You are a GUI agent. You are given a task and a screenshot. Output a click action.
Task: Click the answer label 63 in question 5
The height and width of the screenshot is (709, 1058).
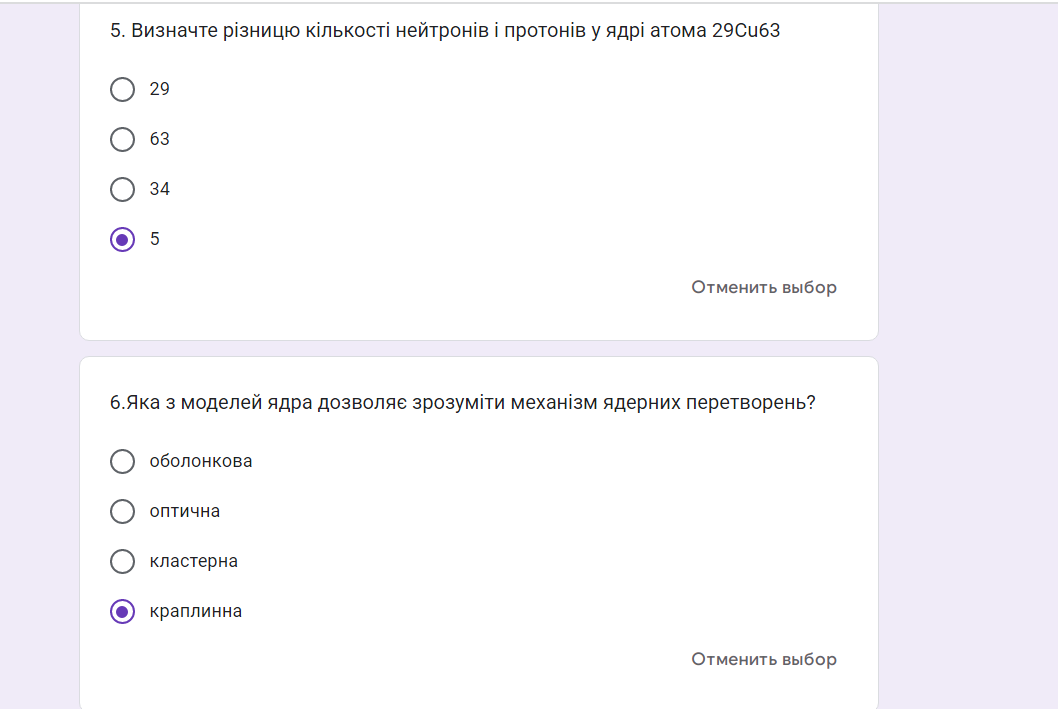(160, 139)
